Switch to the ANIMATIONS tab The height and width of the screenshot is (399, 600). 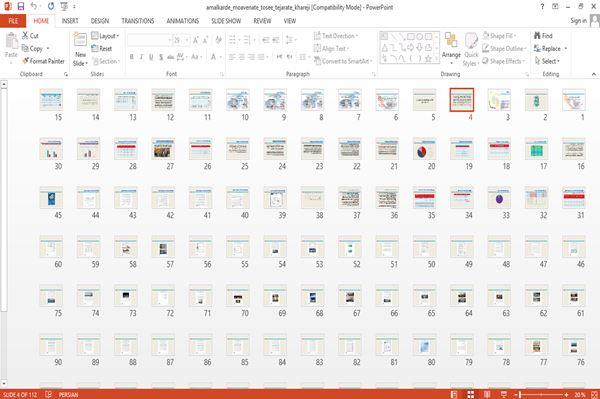click(183, 21)
